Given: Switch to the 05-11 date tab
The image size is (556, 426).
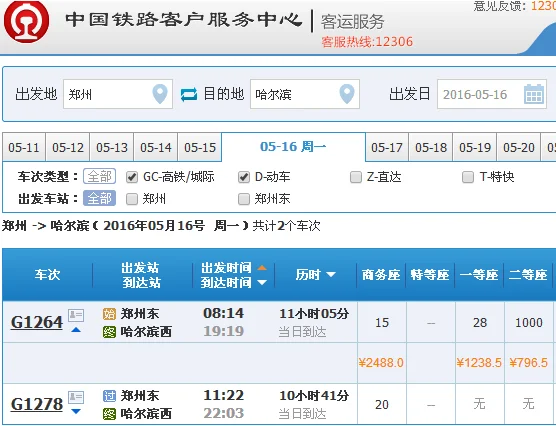Looking at the screenshot, I should pyautogui.click(x=24, y=147).
